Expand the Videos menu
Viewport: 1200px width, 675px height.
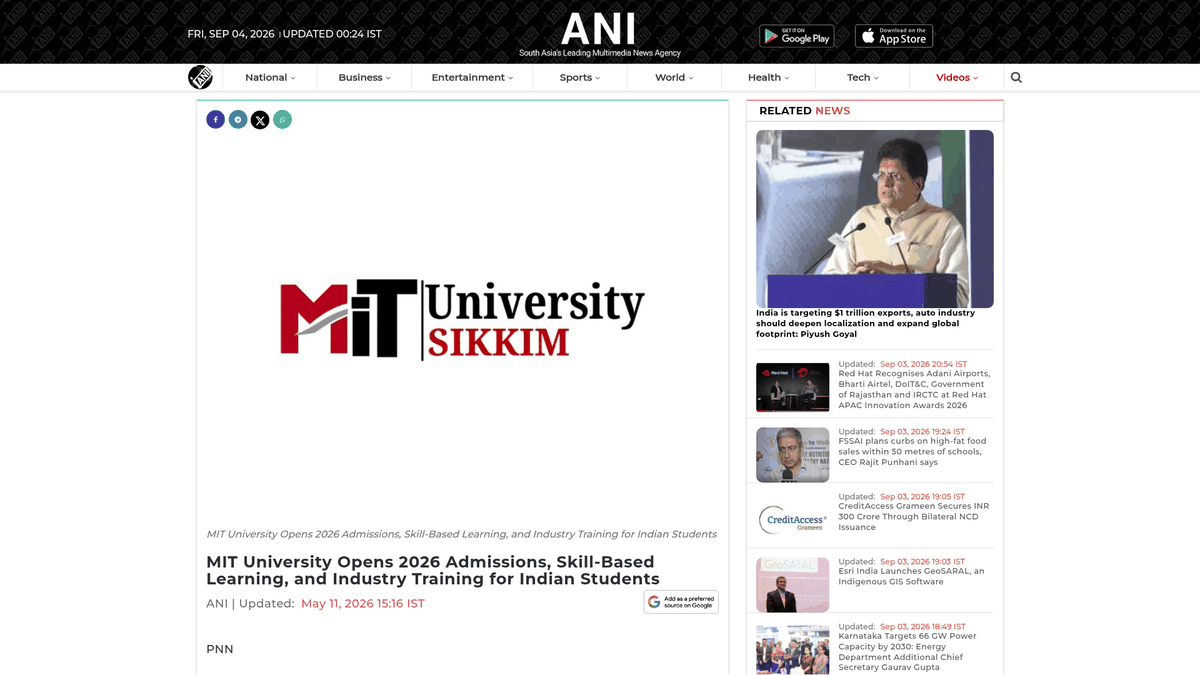click(957, 77)
